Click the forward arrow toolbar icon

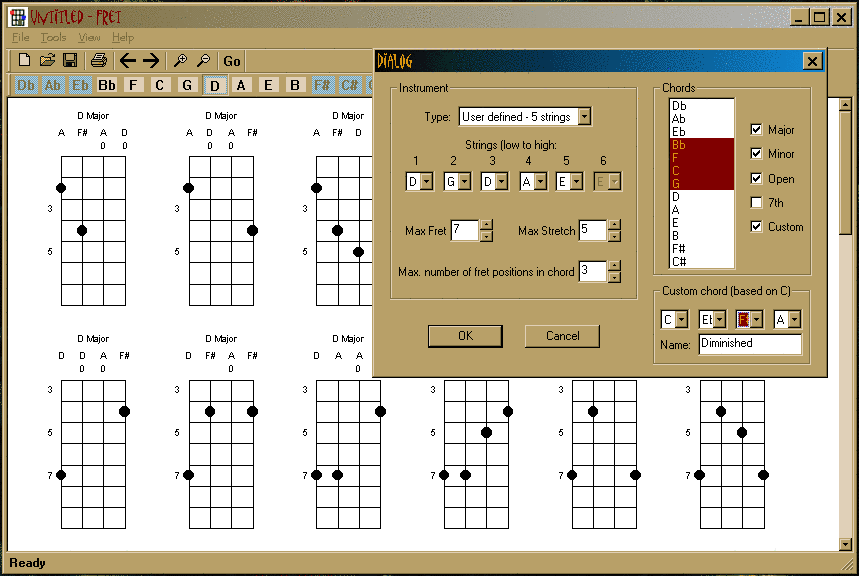coord(151,61)
